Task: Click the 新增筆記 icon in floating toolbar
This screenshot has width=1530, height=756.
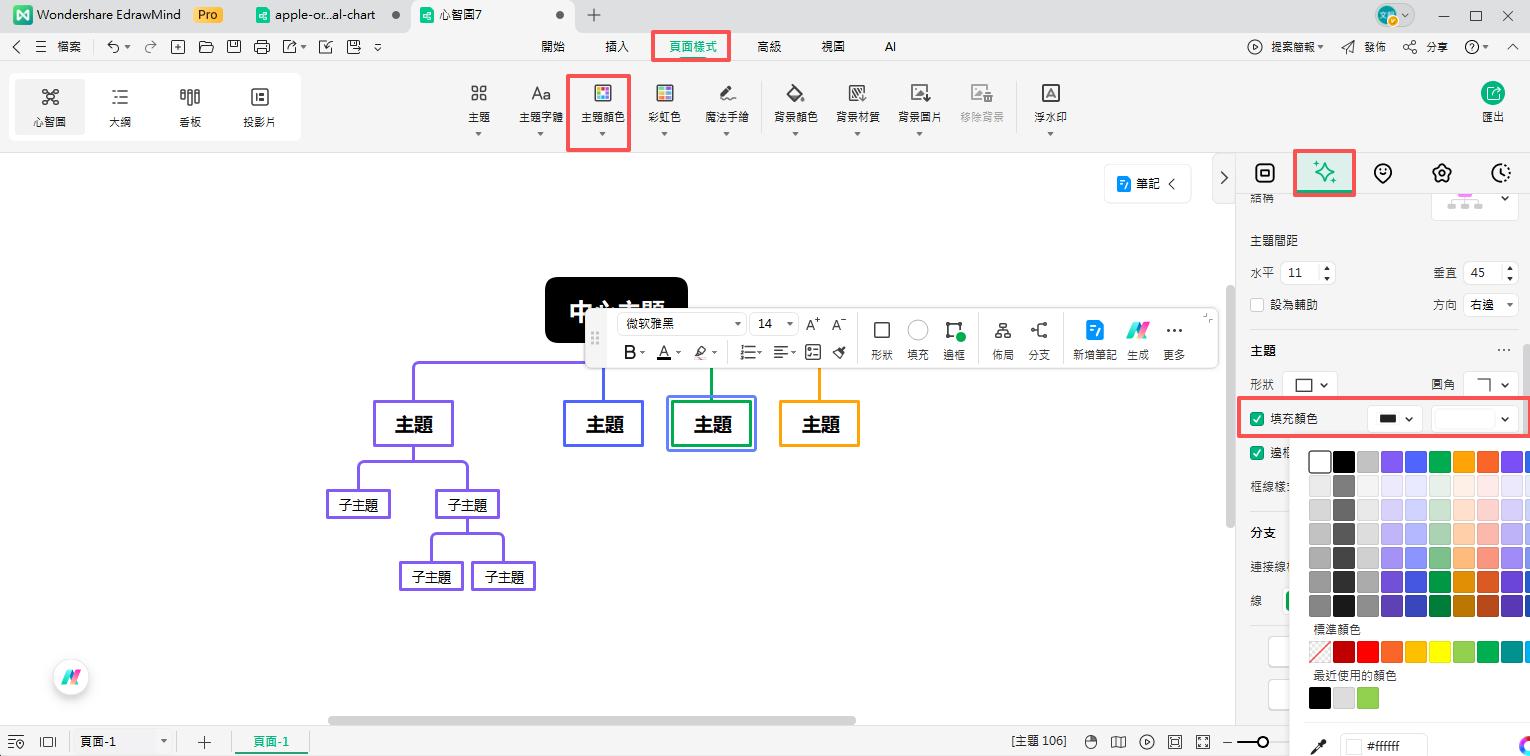Action: pyautogui.click(x=1094, y=331)
